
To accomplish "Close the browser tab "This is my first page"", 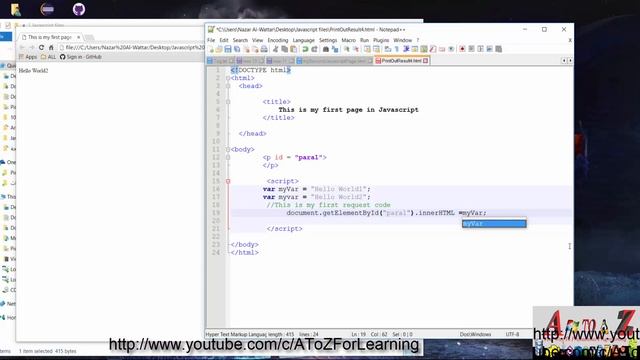I will point(78,37).
